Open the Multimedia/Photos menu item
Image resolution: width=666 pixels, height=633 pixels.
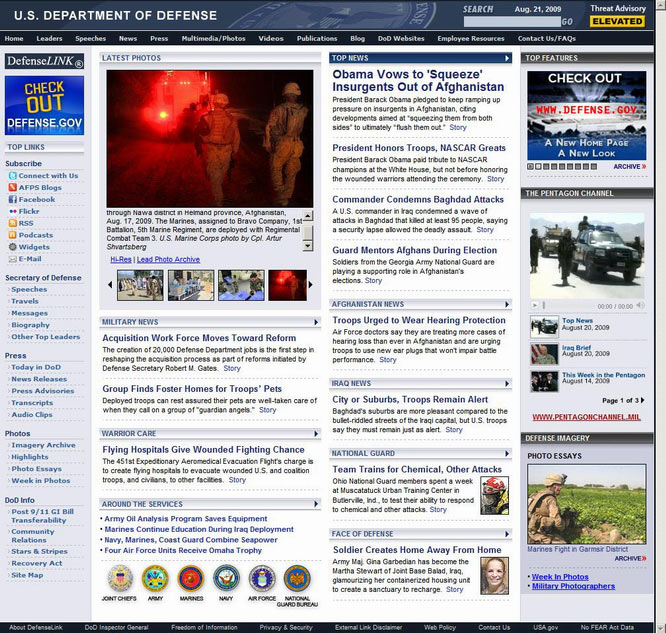(x=213, y=38)
